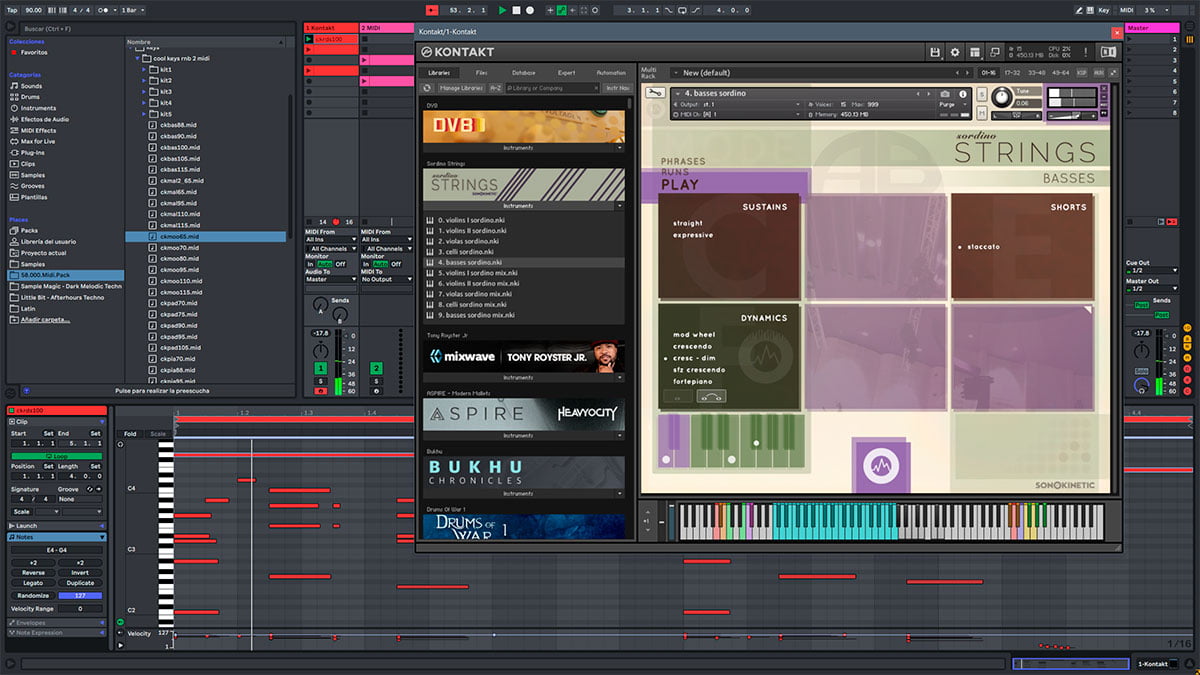Click the info icon in instrument header
1200x675 pixels.
pos(962,93)
